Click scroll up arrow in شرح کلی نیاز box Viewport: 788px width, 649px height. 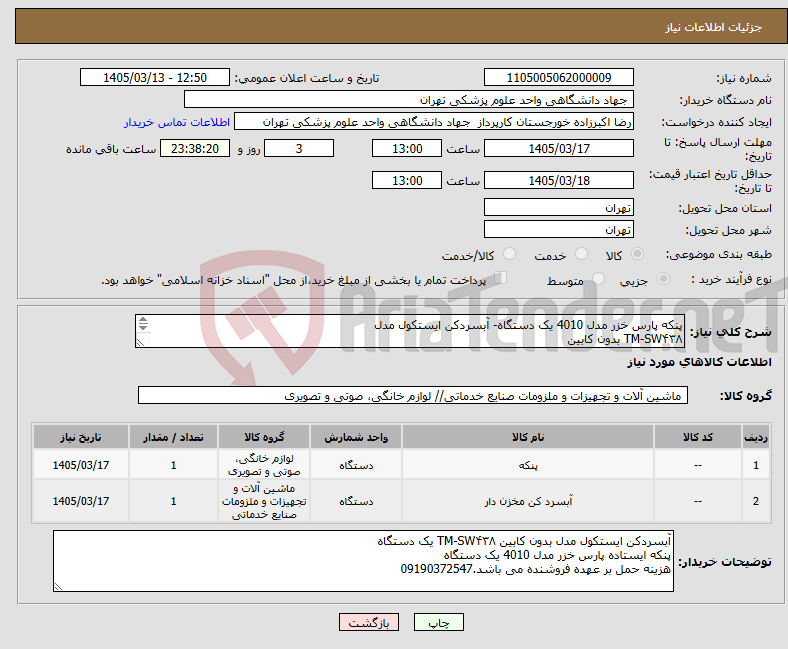click(x=143, y=320)
